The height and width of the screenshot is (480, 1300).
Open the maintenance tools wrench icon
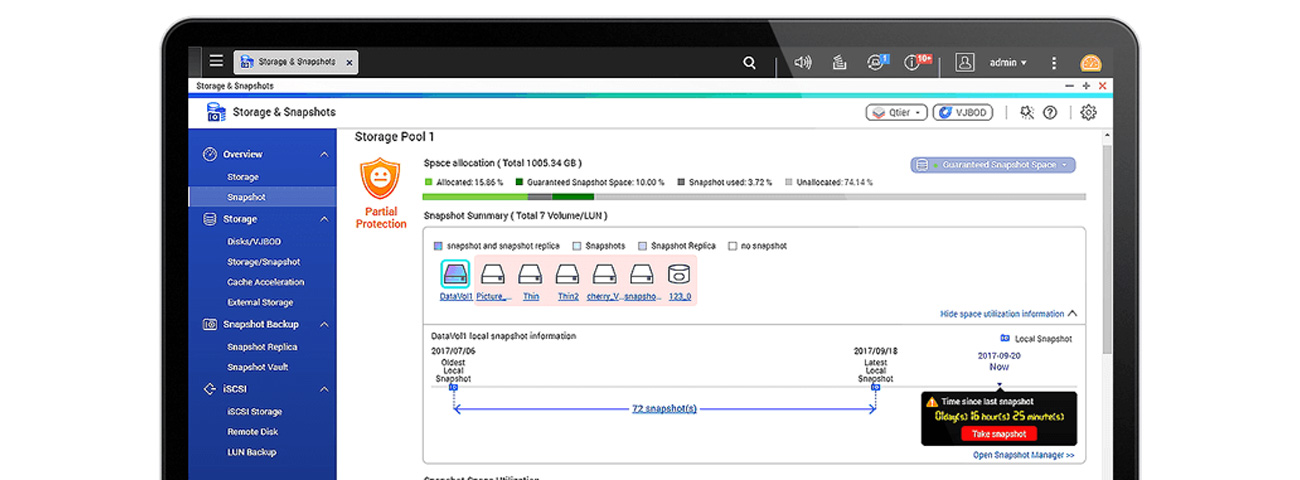pyautogui.click(x=1026, y=112)
